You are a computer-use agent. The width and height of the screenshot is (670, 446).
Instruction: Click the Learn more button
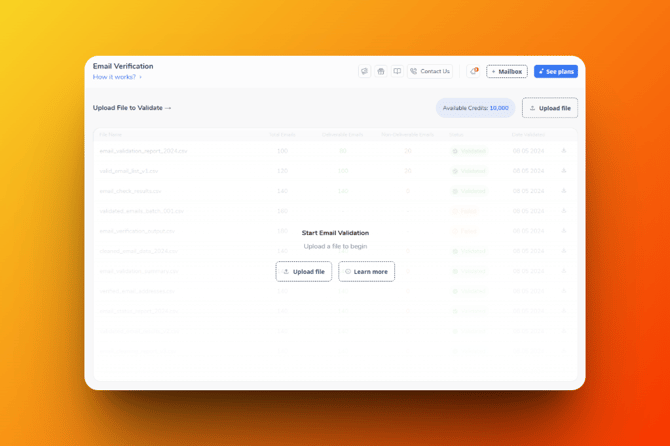pos(366,271)
